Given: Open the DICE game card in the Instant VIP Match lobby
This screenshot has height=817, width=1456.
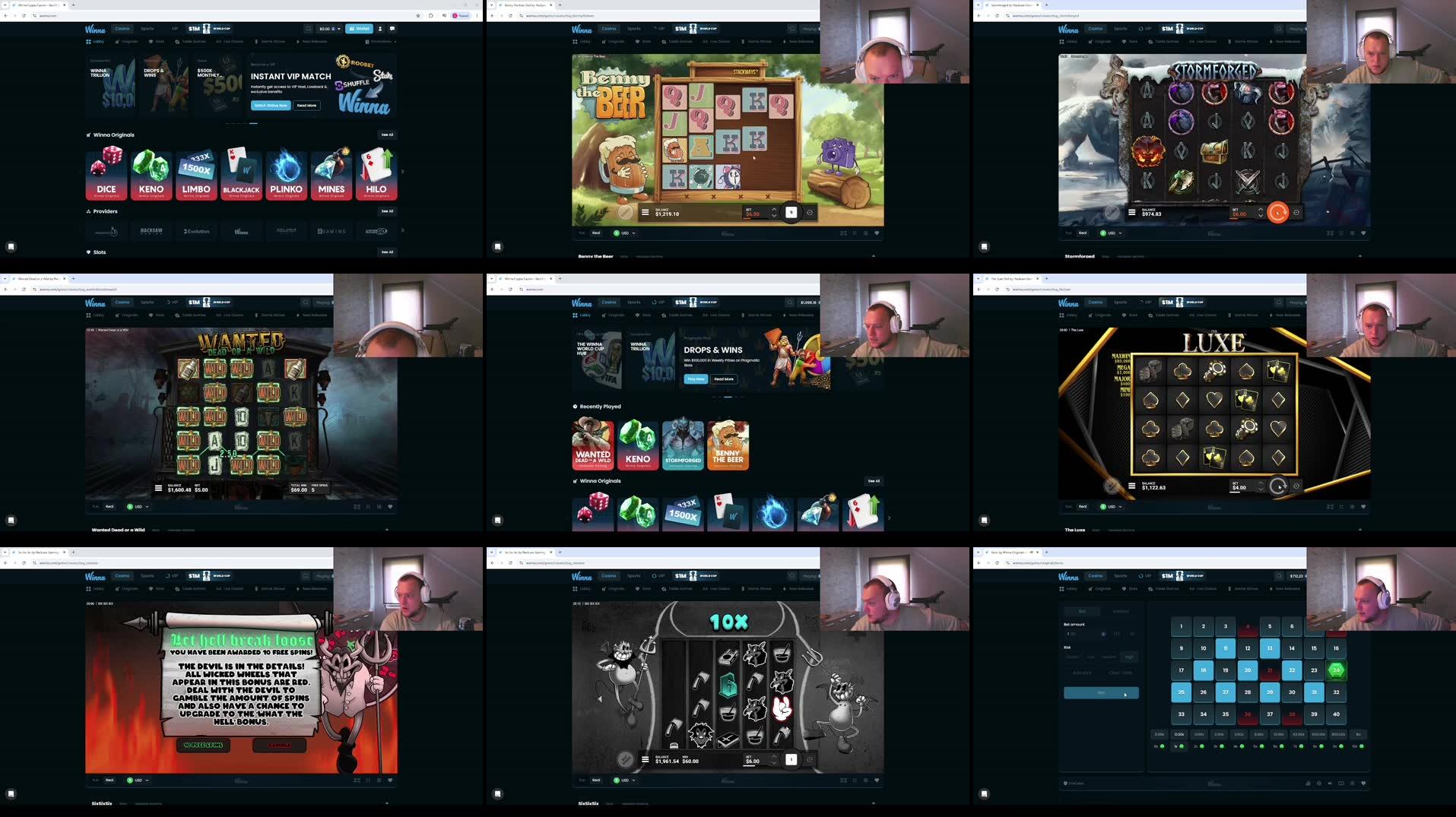Looking at the screenshot, I should tap(106, 173).
